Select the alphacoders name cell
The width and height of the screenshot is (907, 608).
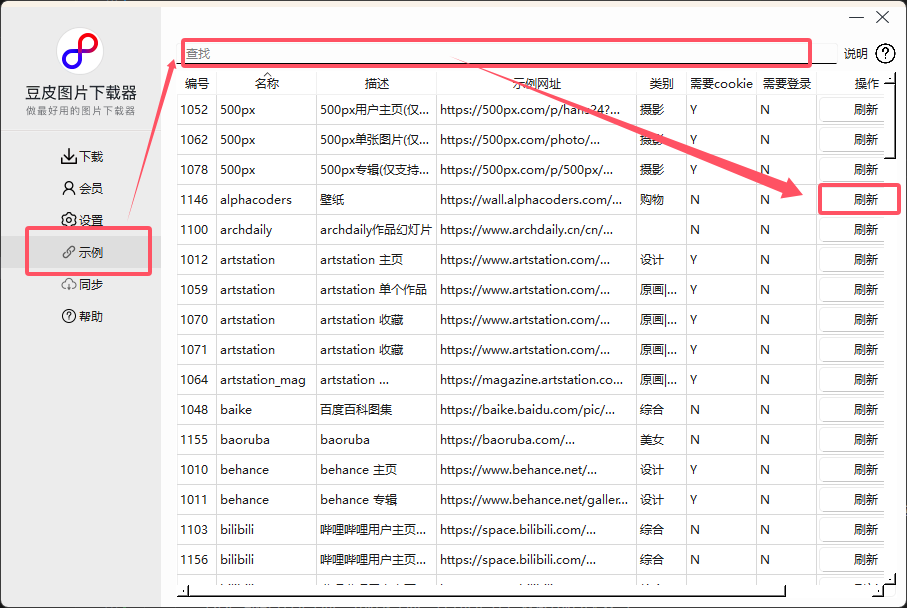pyautogui.click(x=267, y=200)
